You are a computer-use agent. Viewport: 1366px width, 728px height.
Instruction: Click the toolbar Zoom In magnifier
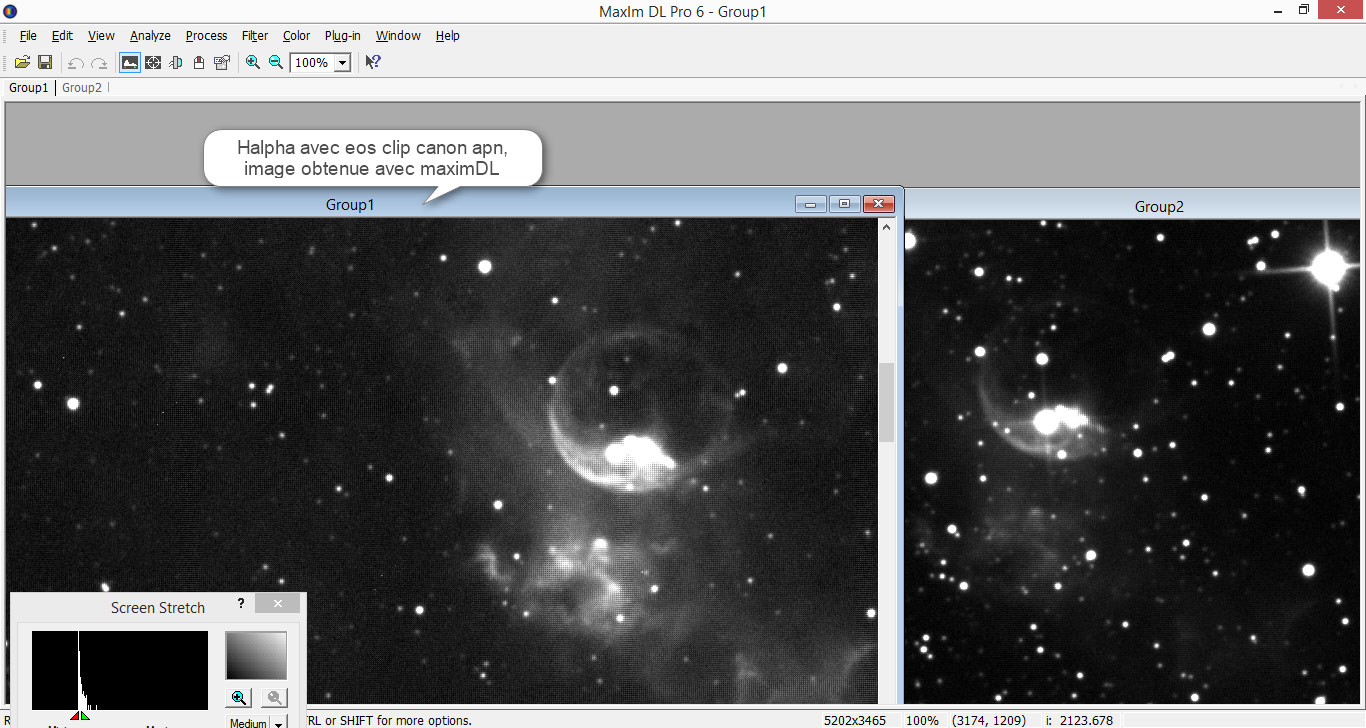point(253,62)
